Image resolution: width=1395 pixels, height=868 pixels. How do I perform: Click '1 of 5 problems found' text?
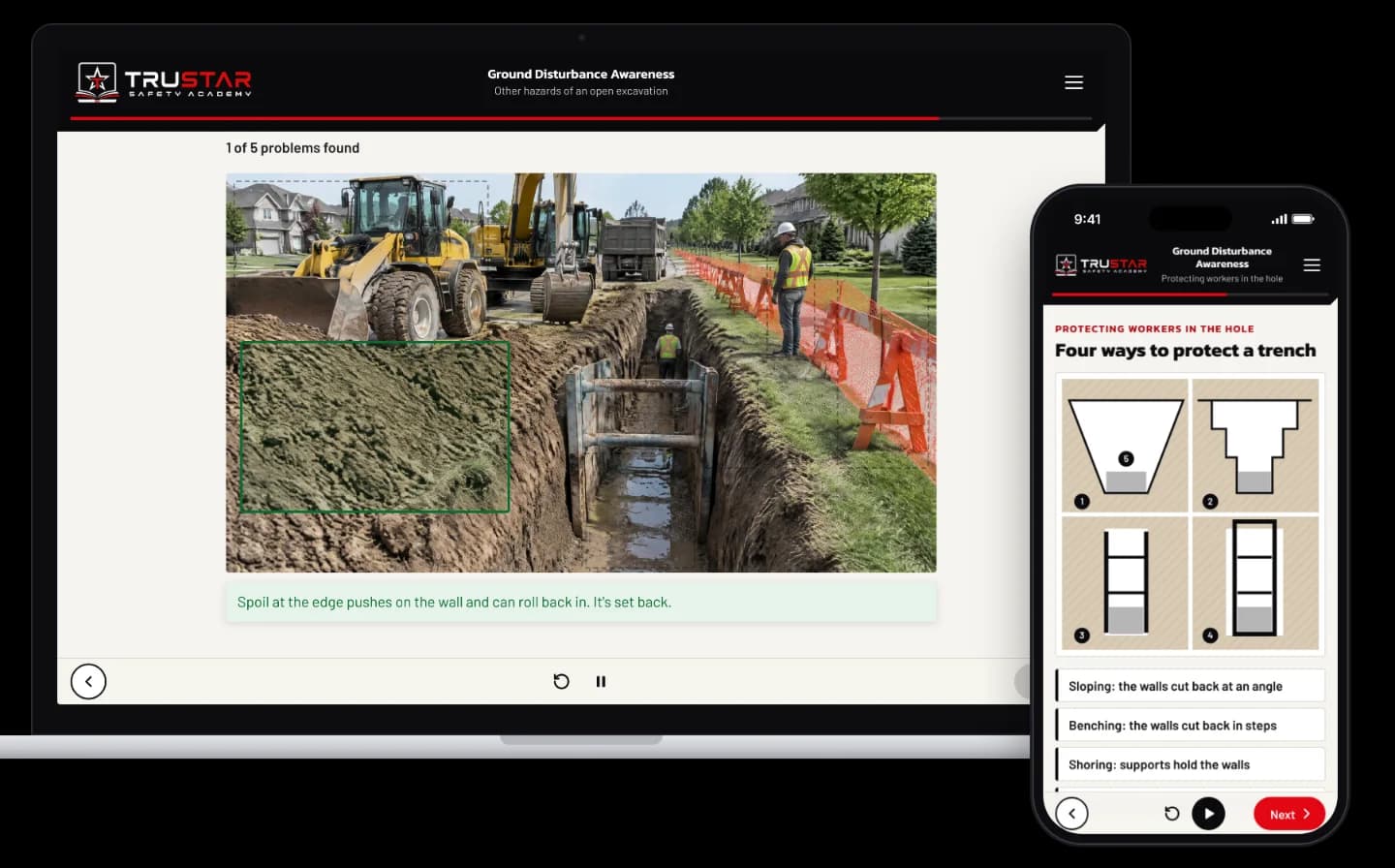coord(293,148)
